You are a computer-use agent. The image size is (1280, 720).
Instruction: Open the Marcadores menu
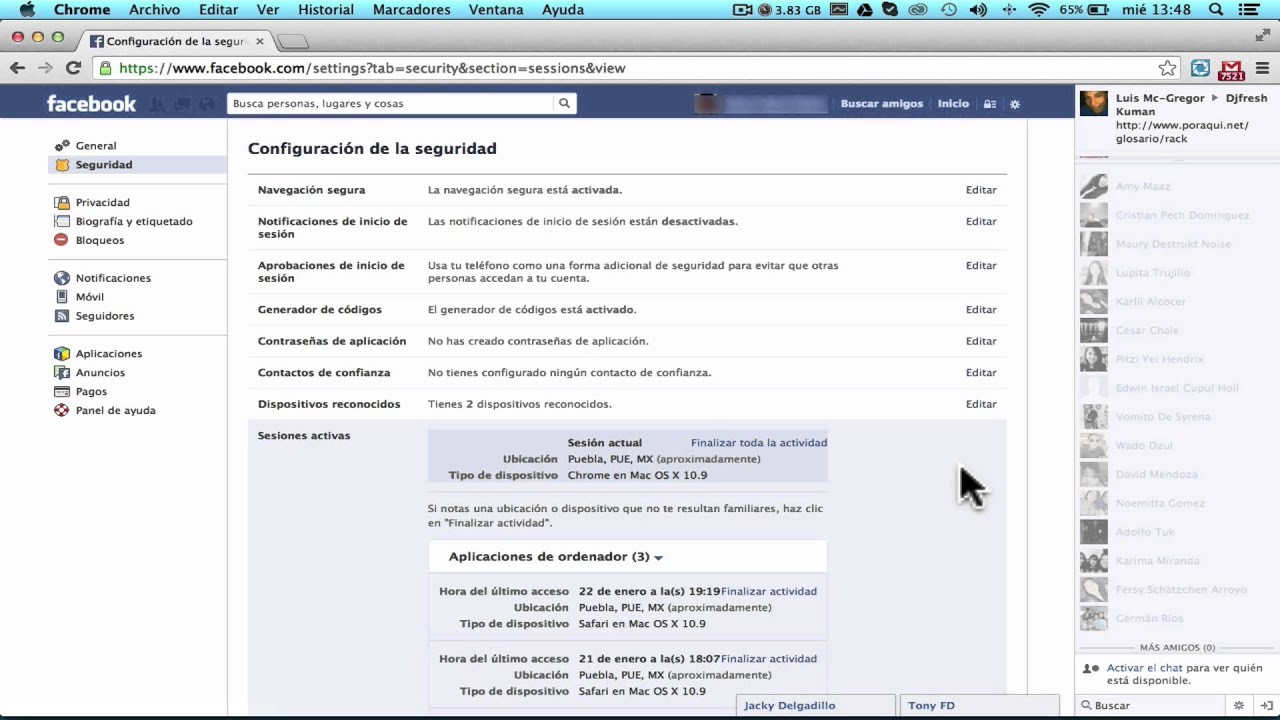411,10
